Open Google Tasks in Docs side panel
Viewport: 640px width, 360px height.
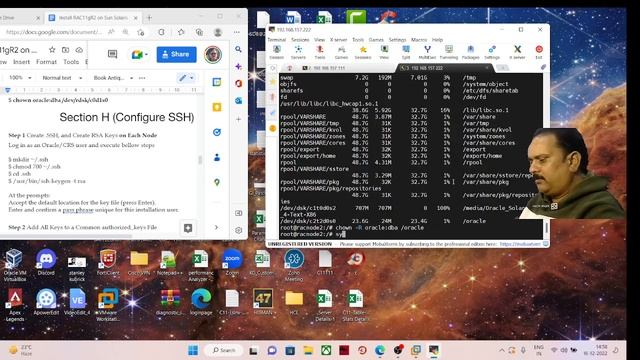click(217, 132)
